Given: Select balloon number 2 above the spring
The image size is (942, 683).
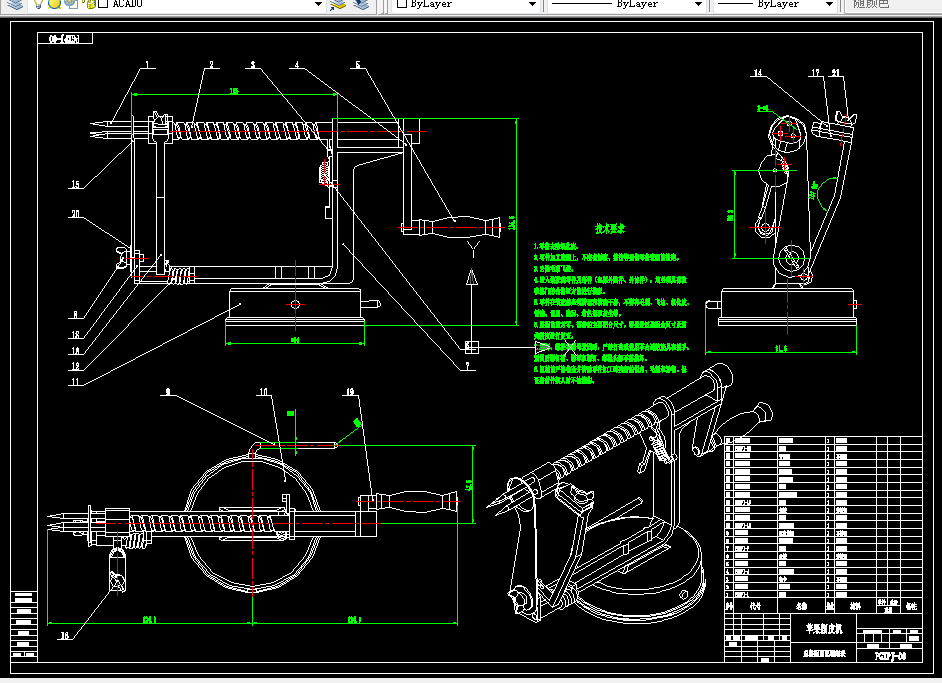Looking at the screenshot, I should [211, 64].
